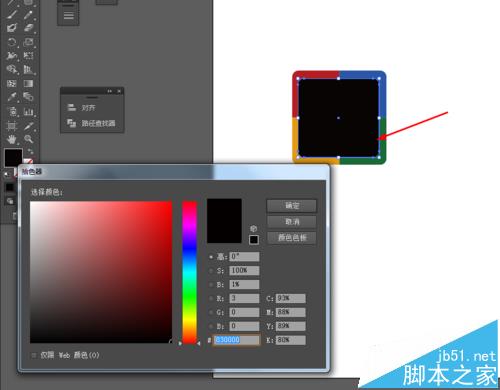Click the M field showing 88%

click(x=290, y=312)
